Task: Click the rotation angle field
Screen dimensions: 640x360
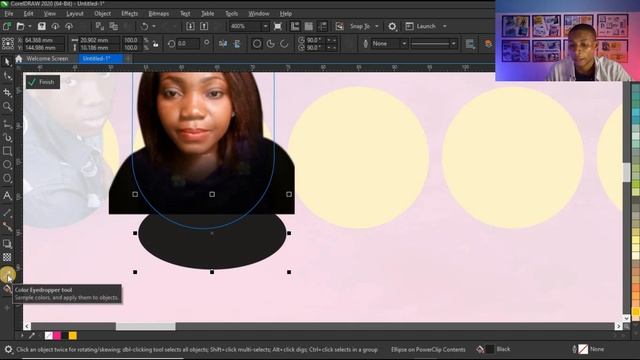Action: (x=188, y=43)
